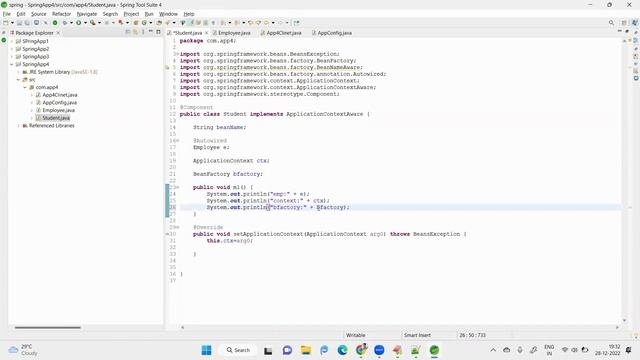The height and width of the screenshot is (360, 640).
Task: Click the Search magnifier icon at toolbar right
Action: tap(611, 23)
